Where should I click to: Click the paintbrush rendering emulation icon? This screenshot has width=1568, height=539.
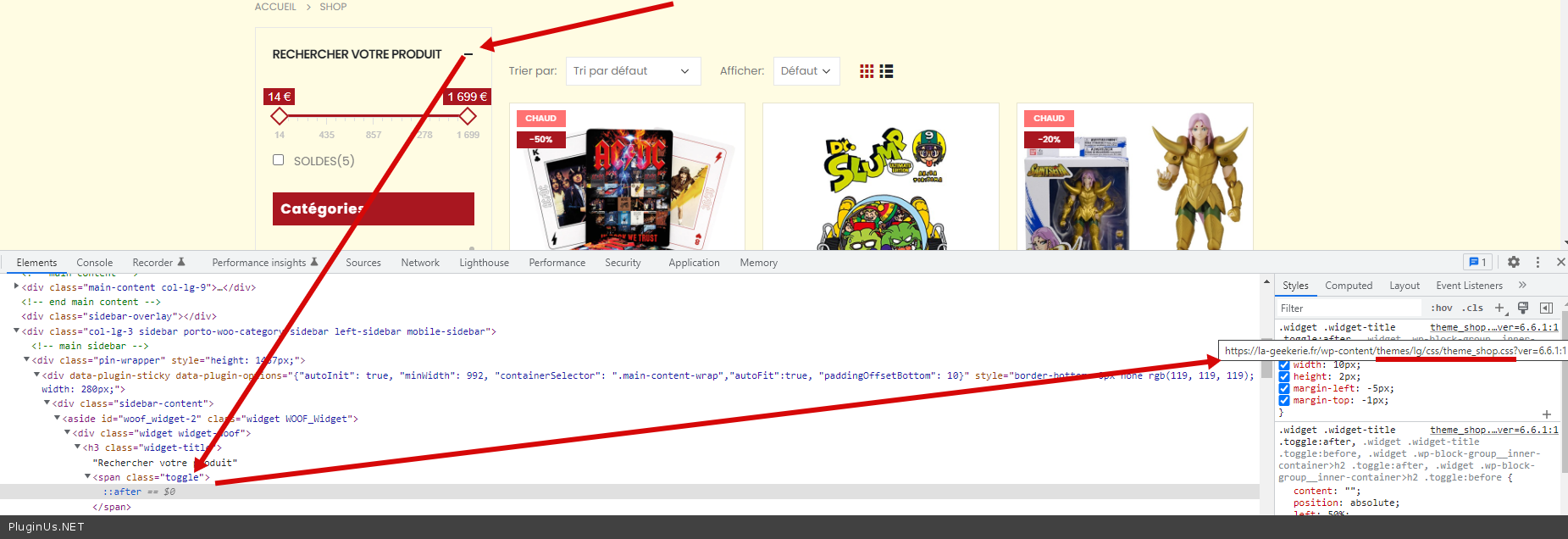click(1523, 308)
